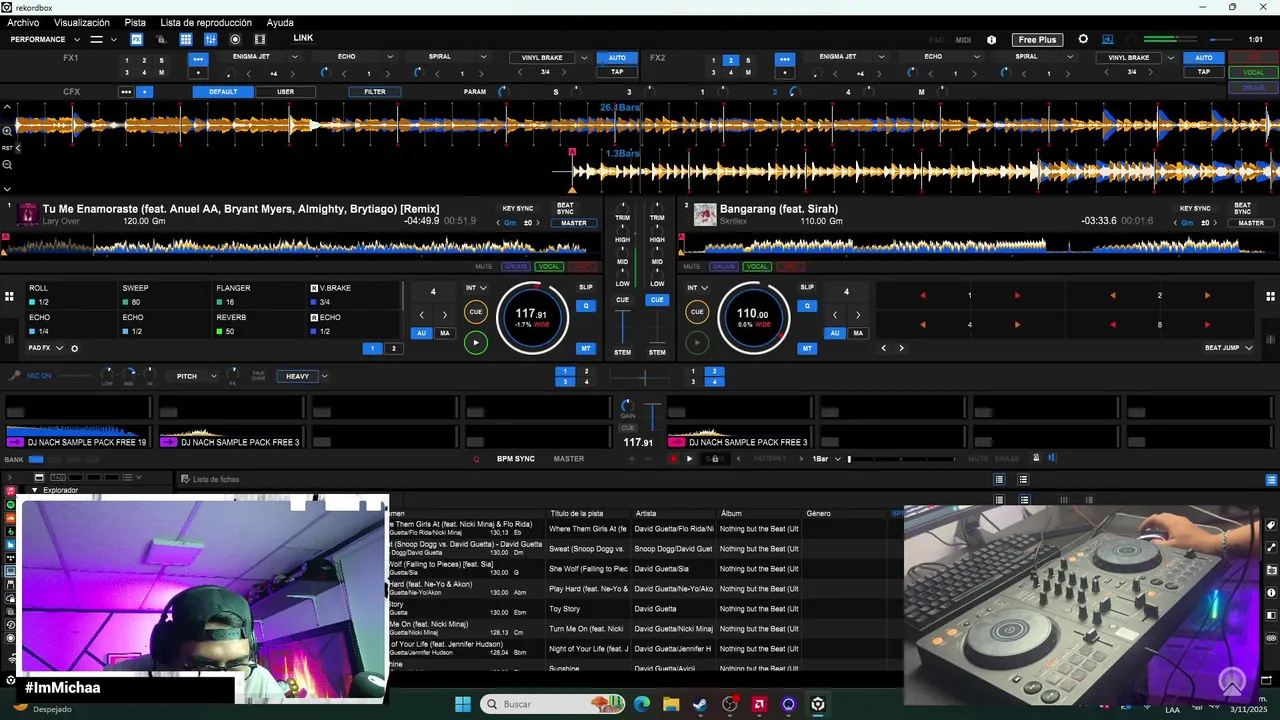Open the Visualización menu
Viewport: 1280px width, 720px height.
(x=82, y=22)
